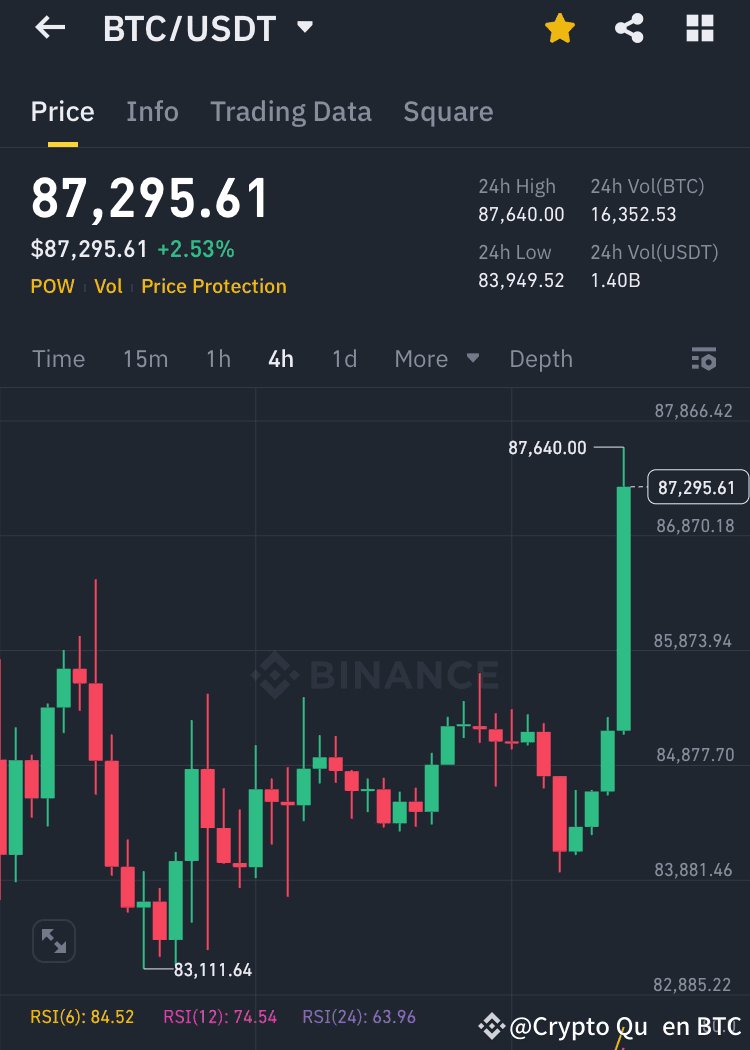Click the grid layout icon at top right

(x=700, y=28)
